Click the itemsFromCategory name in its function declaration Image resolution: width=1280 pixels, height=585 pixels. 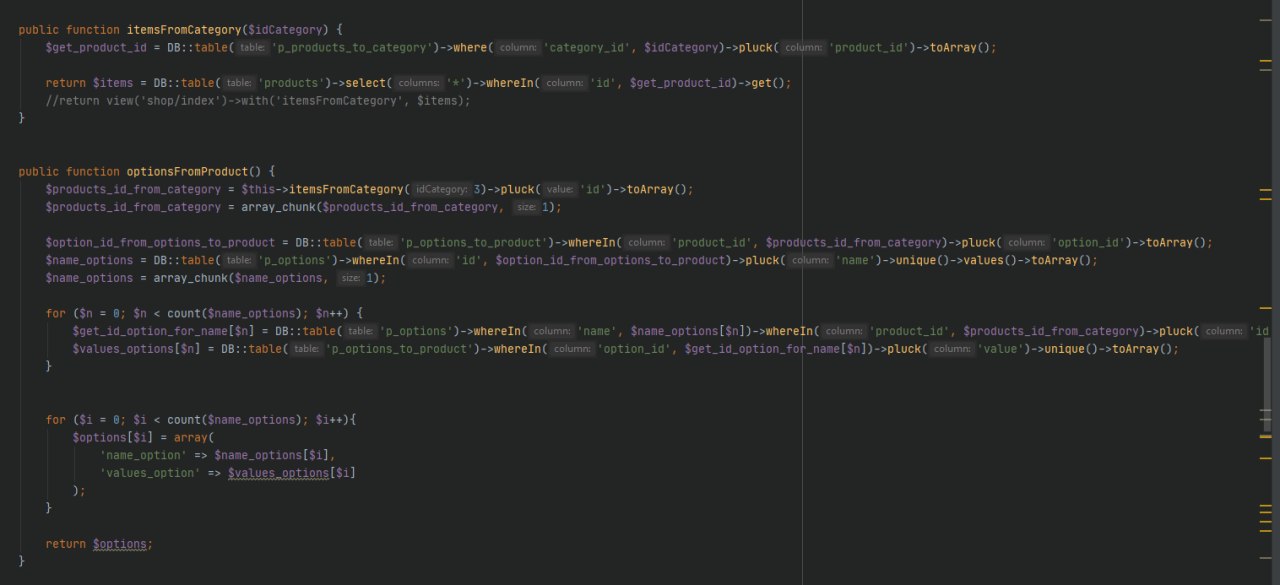pyautogui.click(x=184, y=30)
